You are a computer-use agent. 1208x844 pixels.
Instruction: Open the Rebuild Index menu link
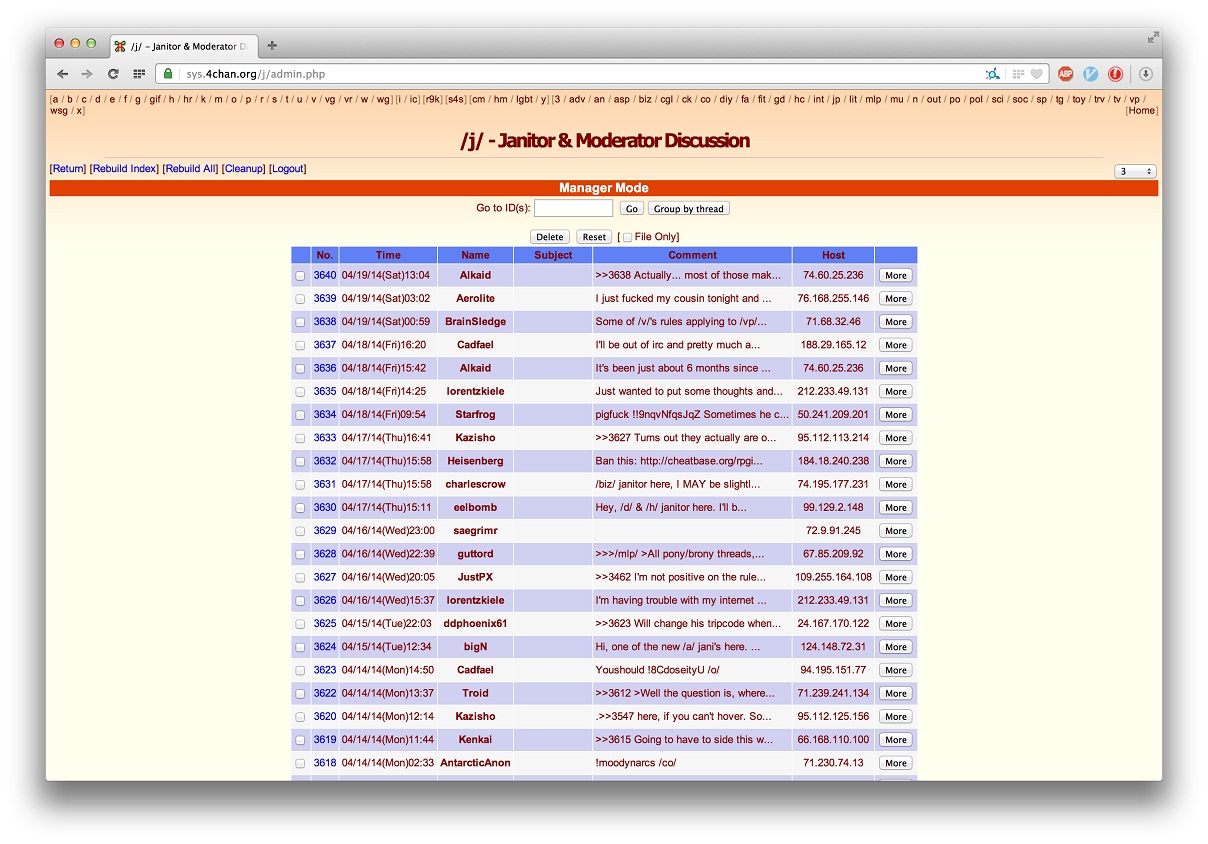(x=124, y=169)
